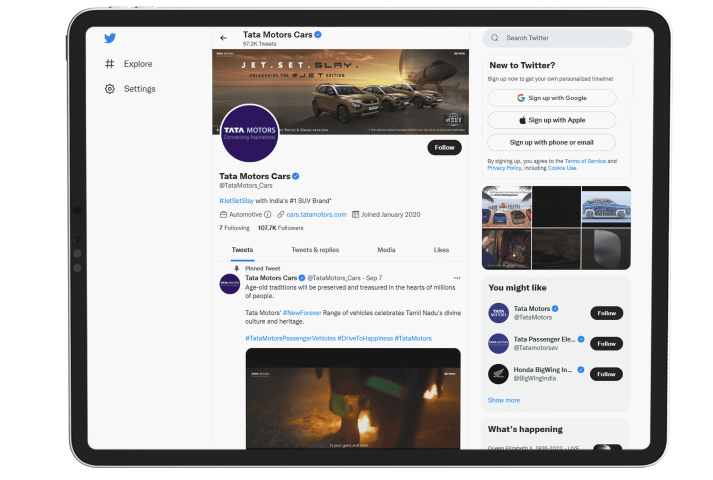Click the pinned tweet author avatar

230,284
